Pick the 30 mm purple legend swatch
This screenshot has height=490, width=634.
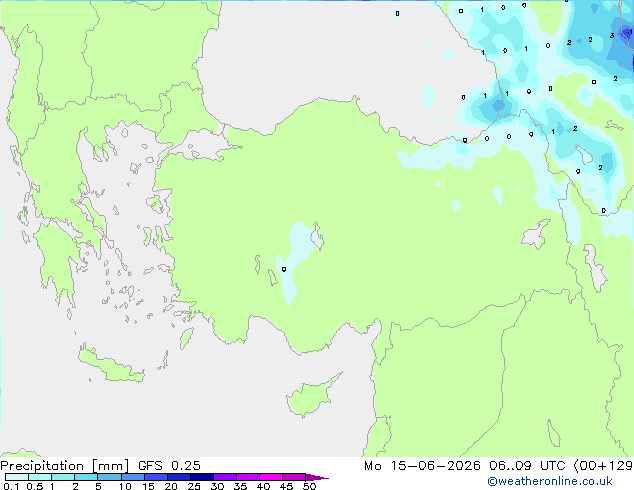pyautogui.click(x=224, y=477)
